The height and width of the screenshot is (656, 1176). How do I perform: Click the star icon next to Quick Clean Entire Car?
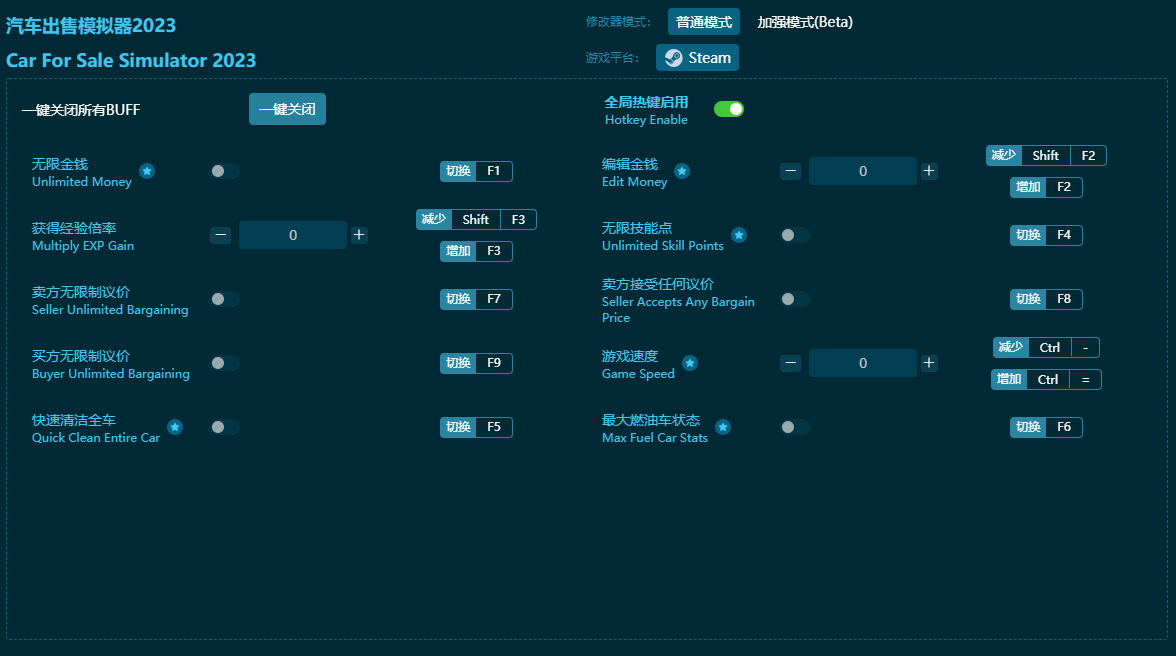(175, 428)
